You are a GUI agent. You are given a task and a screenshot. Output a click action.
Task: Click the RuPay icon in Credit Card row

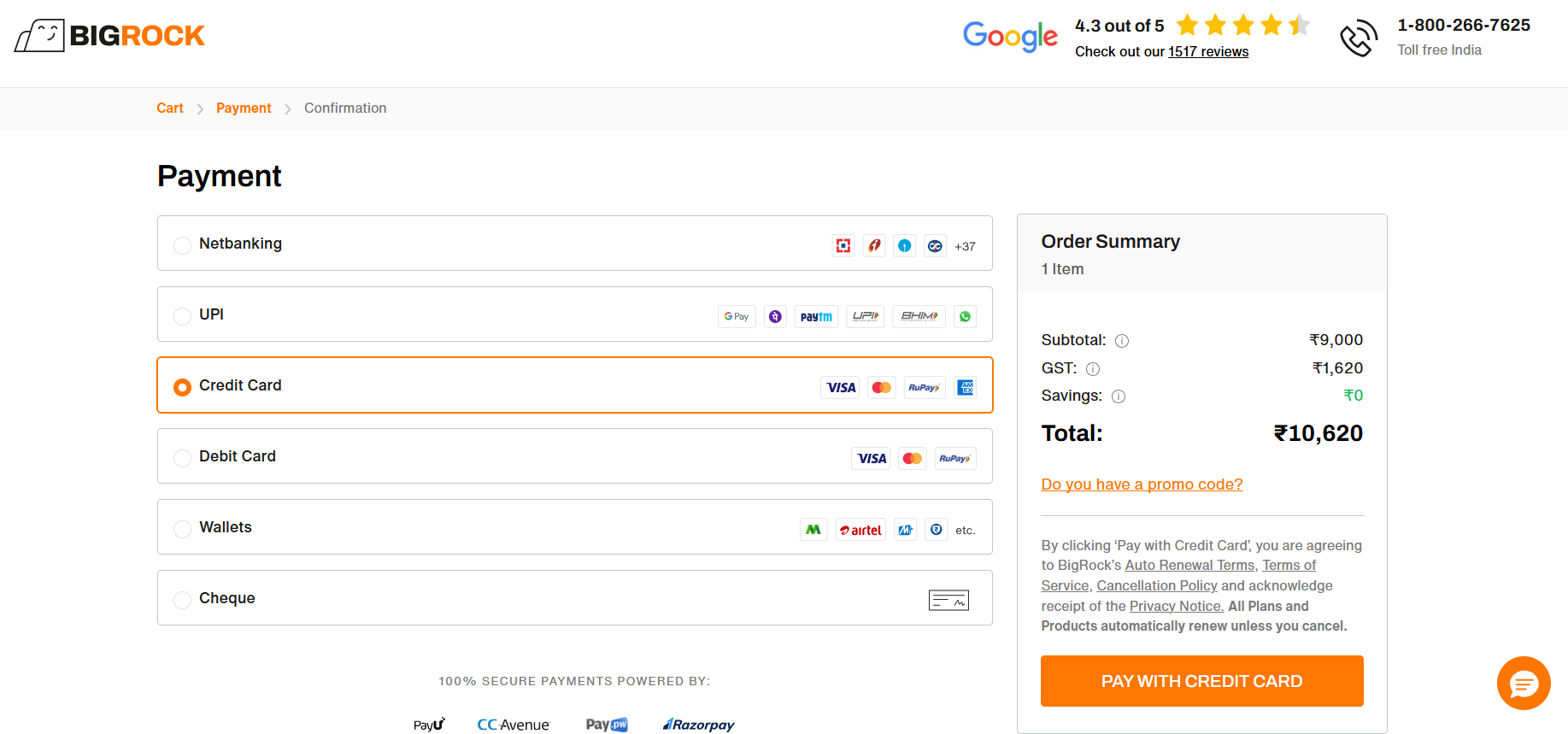925,388
